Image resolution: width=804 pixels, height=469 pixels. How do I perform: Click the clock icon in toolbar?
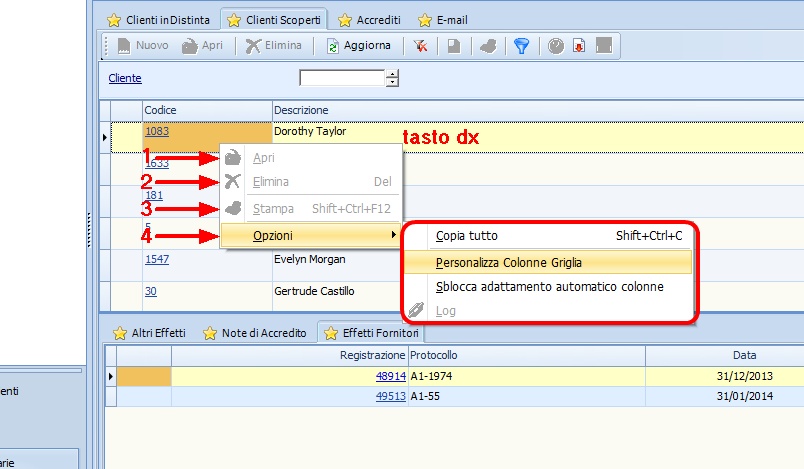point(556,46)
